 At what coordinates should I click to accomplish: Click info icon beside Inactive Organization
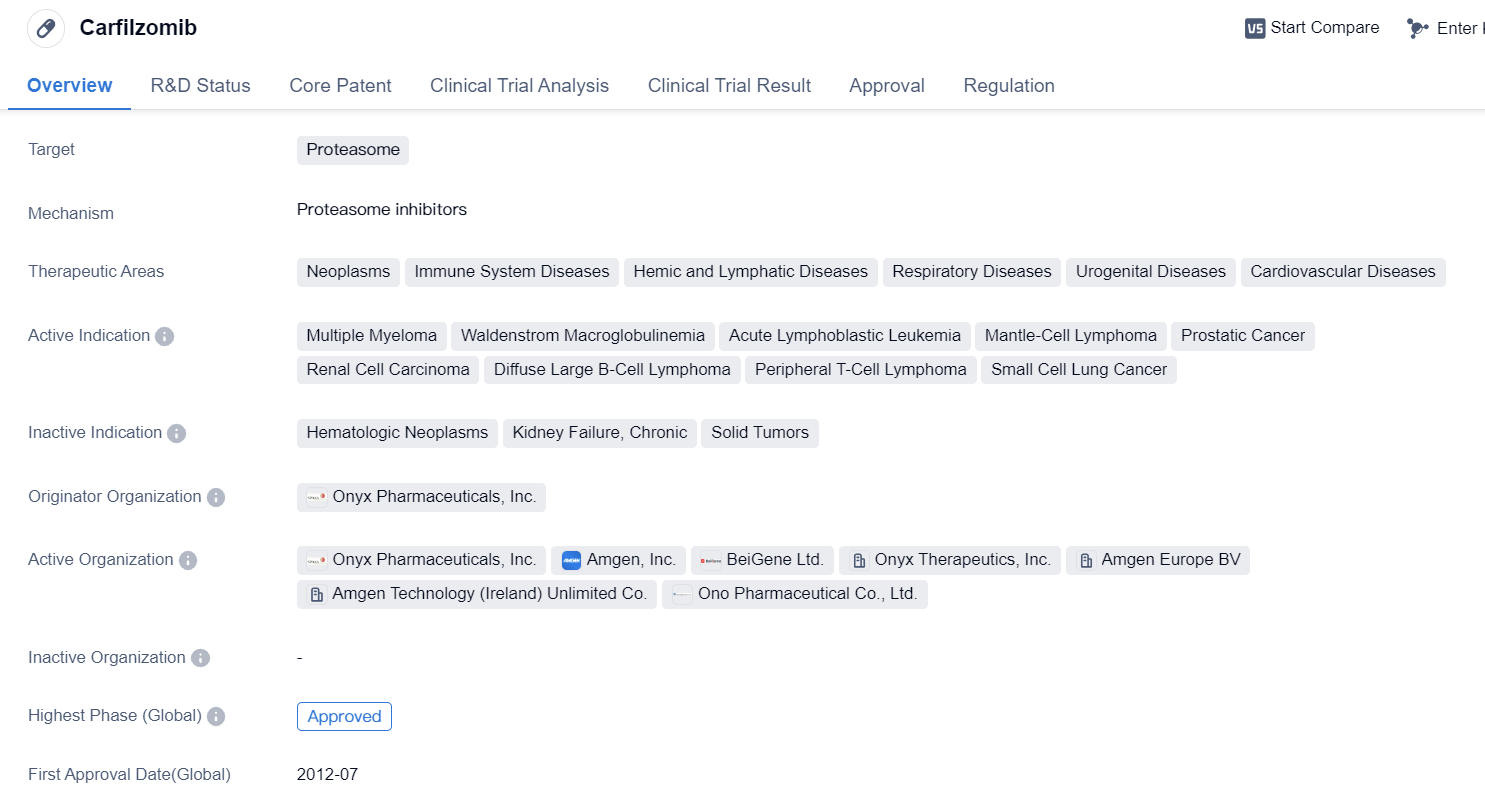coord(200,658)
